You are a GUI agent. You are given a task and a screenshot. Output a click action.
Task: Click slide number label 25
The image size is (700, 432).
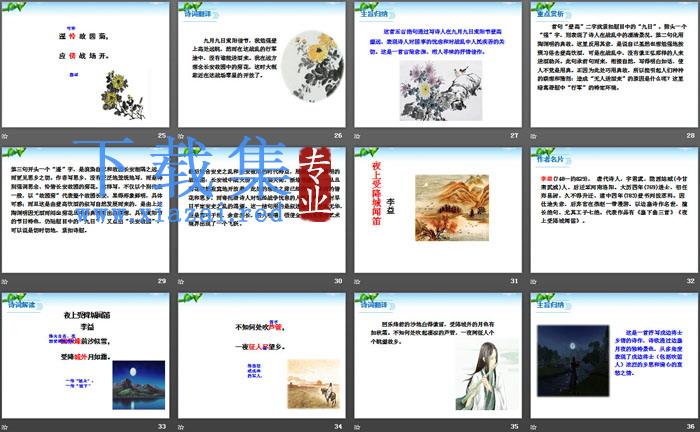[x=162, y=135]
